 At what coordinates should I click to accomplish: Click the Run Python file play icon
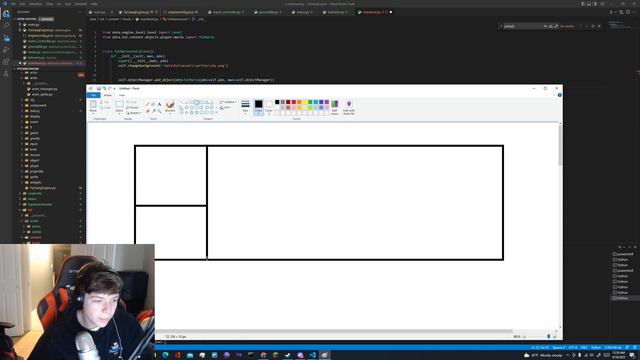pos(611,12)
